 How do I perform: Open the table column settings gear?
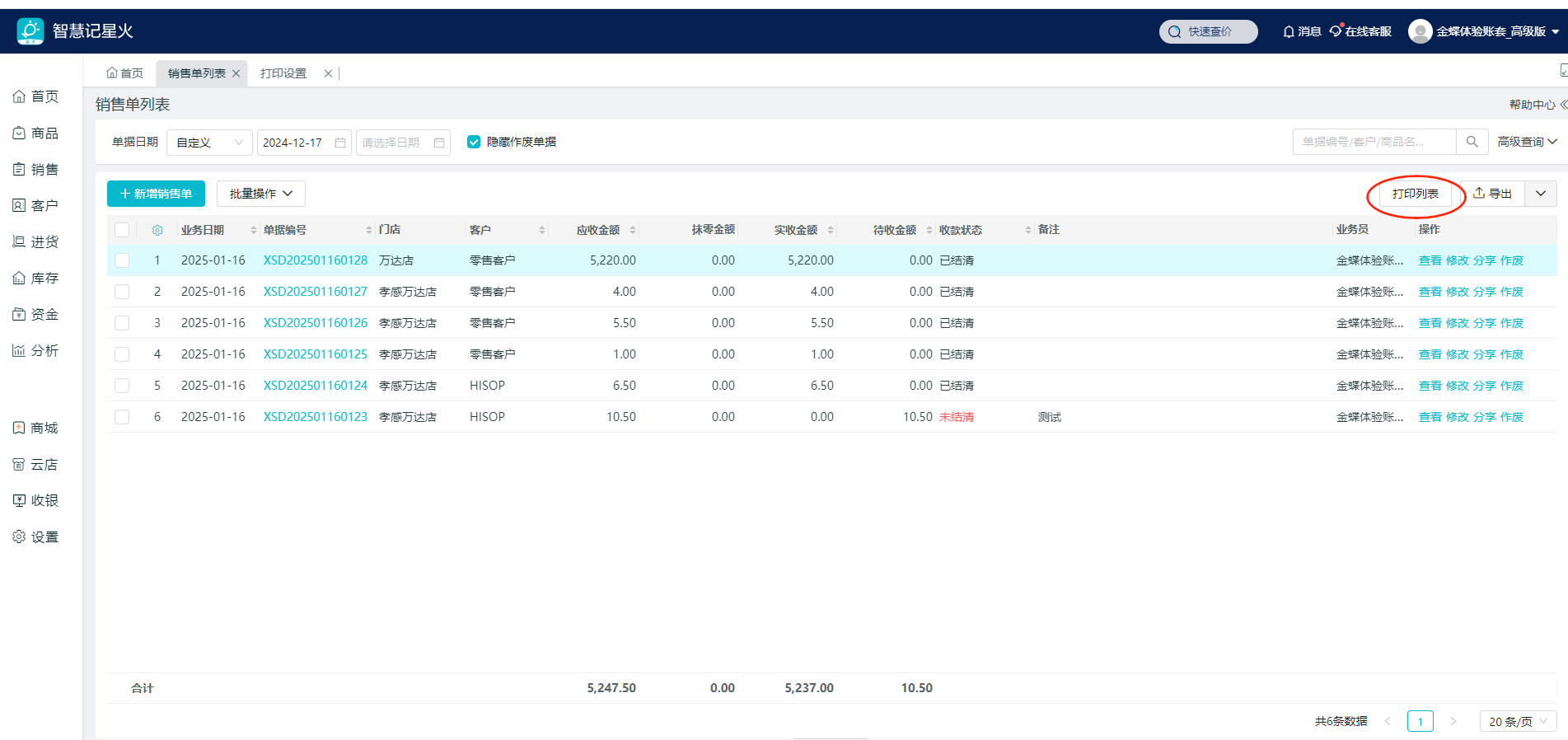(157, 230)
